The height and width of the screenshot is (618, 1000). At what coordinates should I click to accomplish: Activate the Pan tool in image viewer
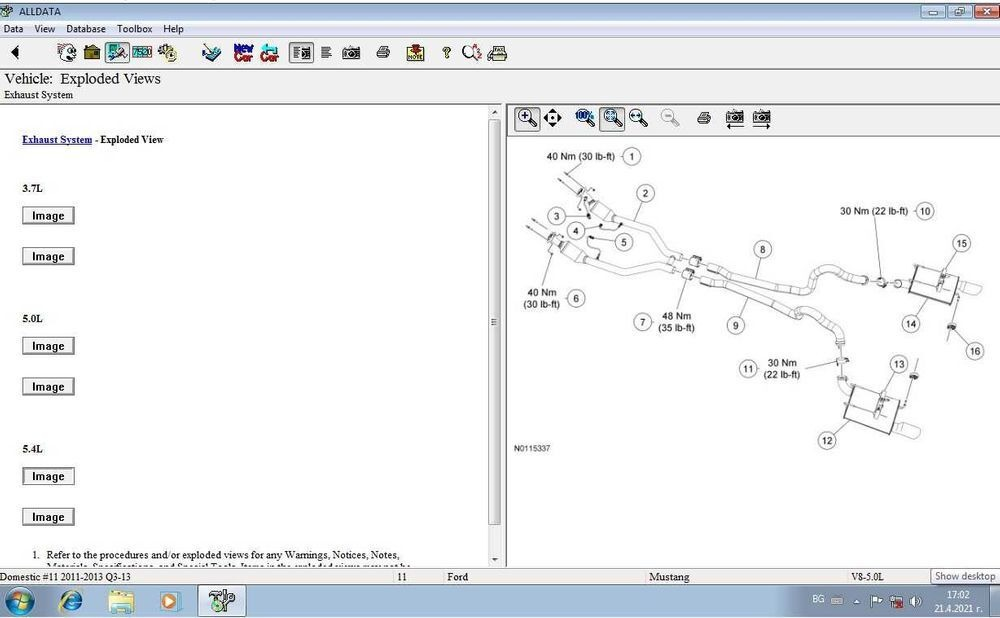pos(553,118)
